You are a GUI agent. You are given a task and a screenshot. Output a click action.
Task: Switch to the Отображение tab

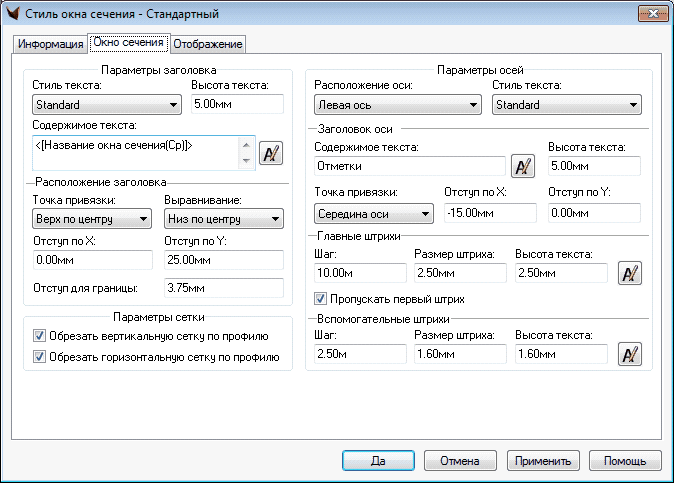pyautogui.click(x=208, y=44)
